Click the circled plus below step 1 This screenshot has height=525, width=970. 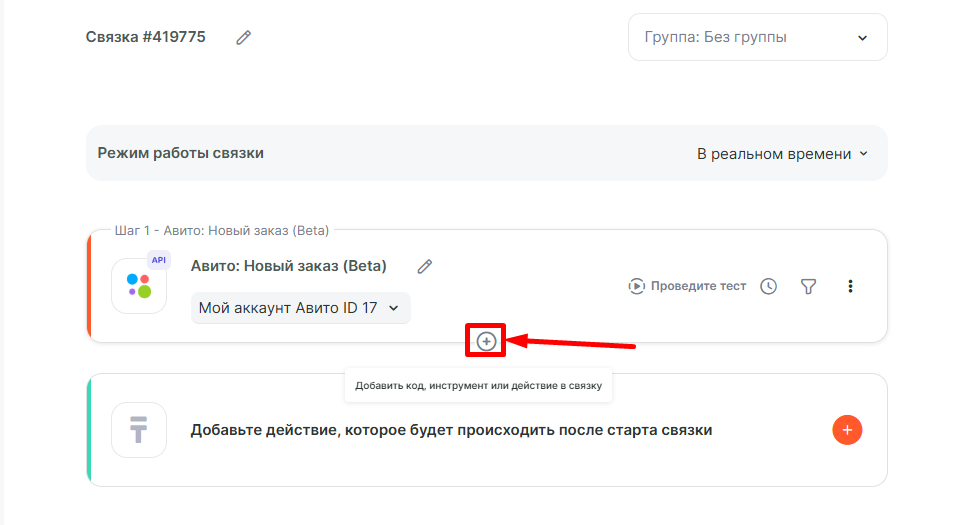(486, 342)
